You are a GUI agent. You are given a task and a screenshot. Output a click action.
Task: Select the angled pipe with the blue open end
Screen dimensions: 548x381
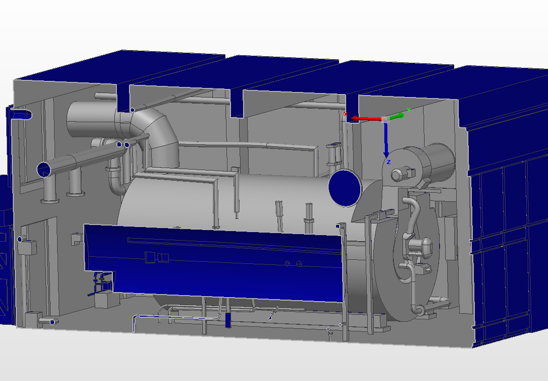(x=83, y=159)
